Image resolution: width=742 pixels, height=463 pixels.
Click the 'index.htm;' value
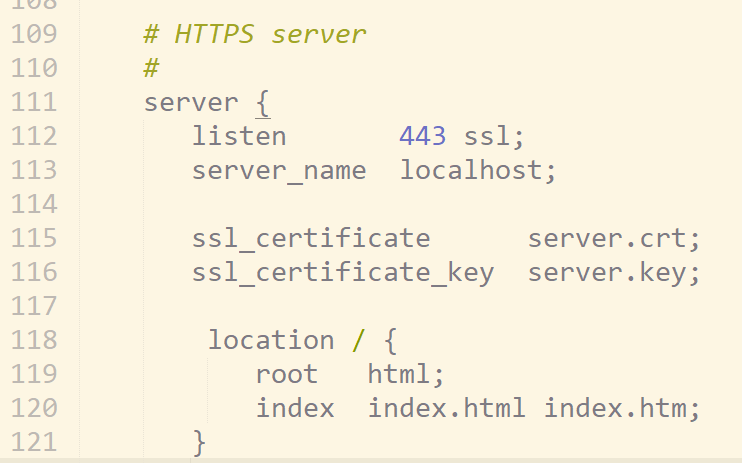tap(622, 408)
